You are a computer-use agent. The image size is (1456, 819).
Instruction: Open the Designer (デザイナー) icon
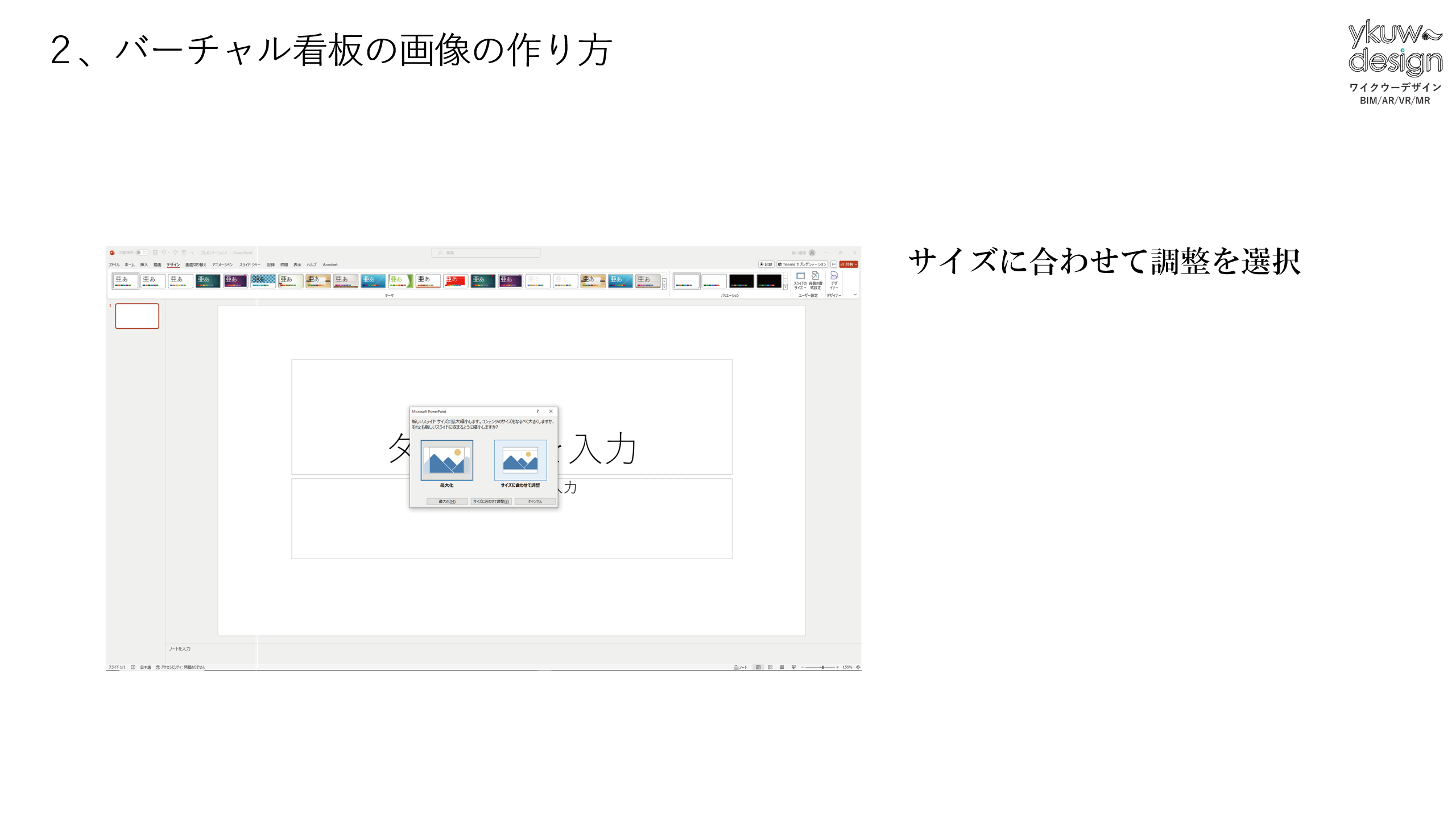(834, 279)
